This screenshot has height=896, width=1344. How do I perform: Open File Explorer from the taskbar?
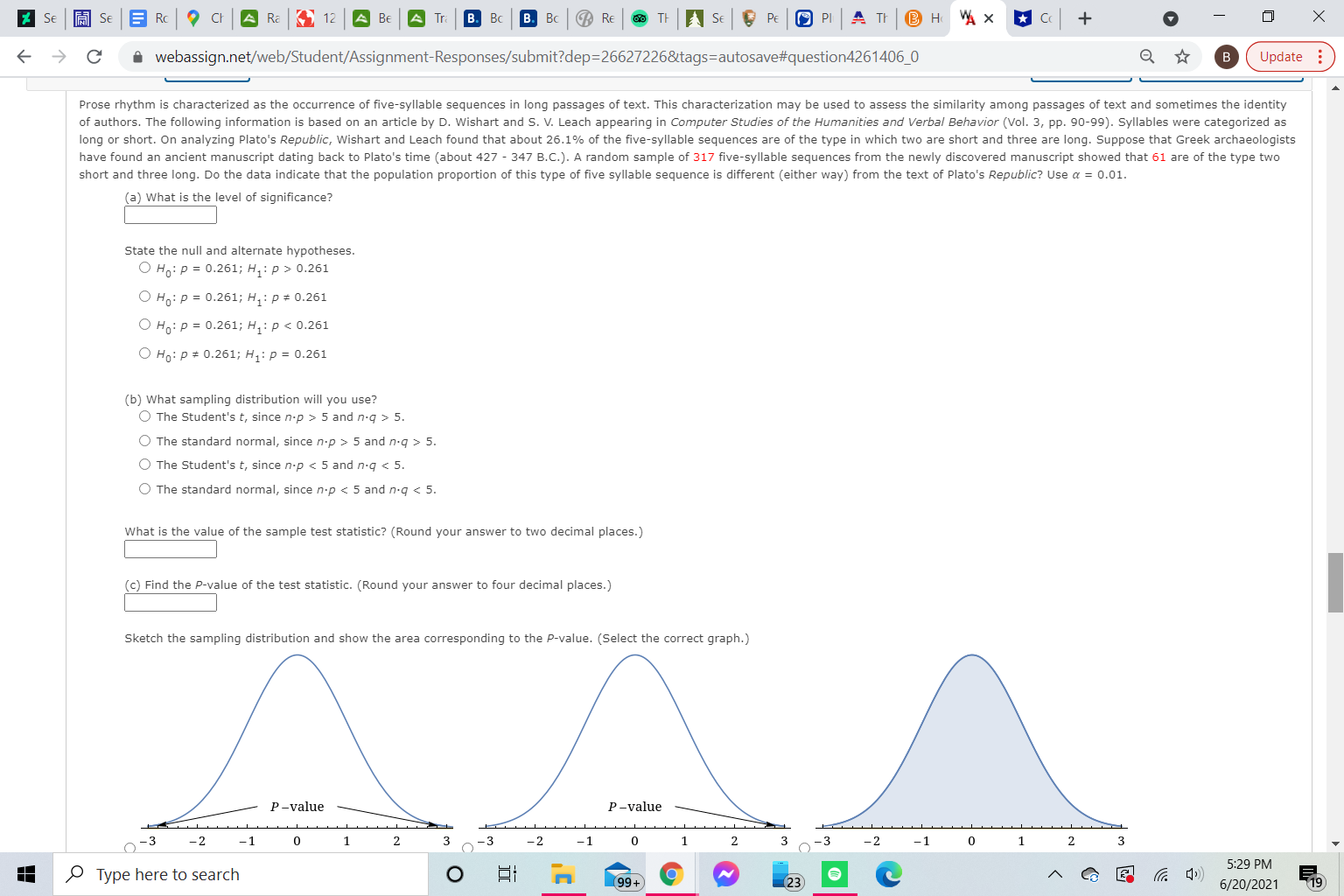pos(563,874)
